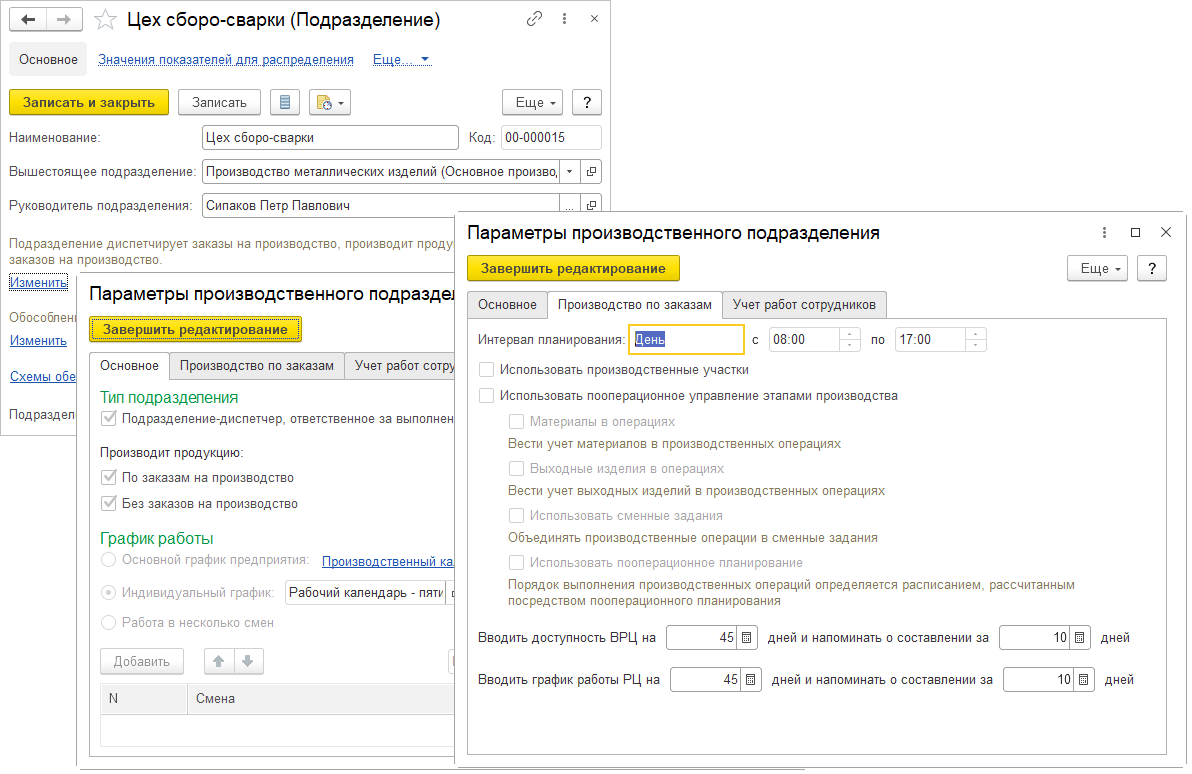Open calculator for график работы РЦ 45
This screenshot has width=1192, height=774.
(750, 680)
